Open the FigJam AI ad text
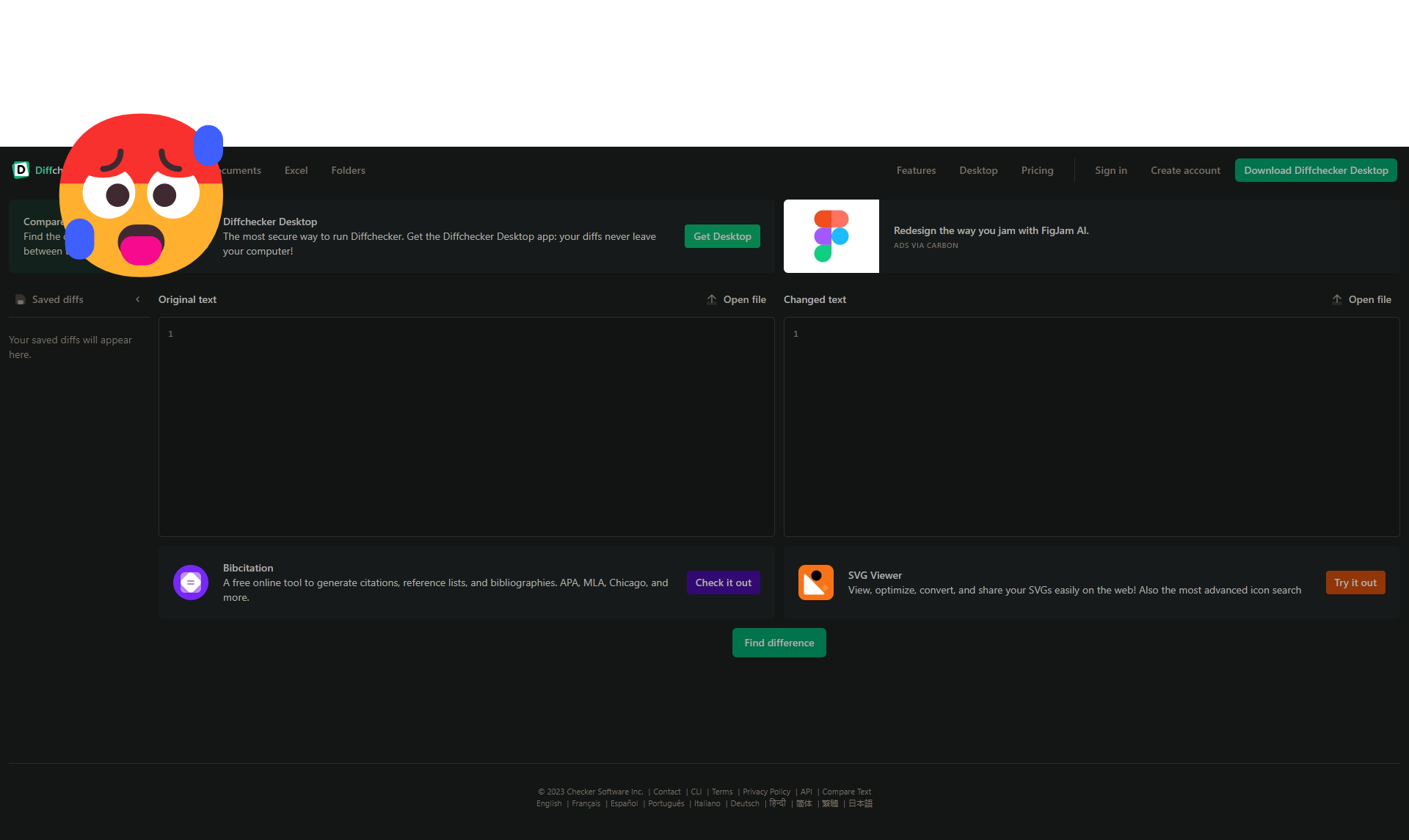 tap(991, 230)
